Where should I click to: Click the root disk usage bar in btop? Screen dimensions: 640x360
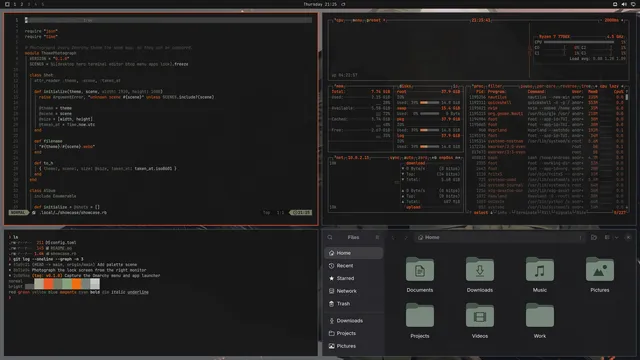tap(429, 102)
